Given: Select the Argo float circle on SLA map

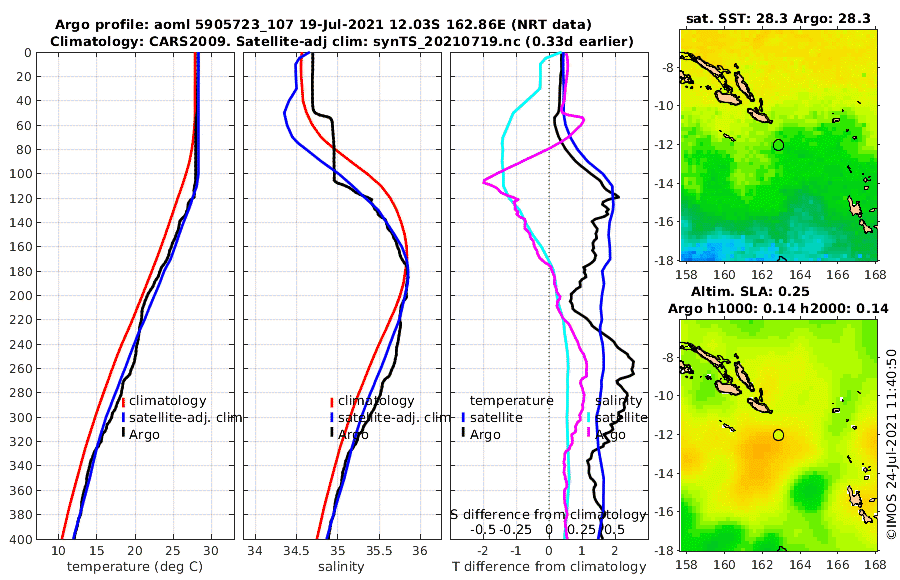Looking at the screenshot, I should pyautogui.click(x=778, y=435).
